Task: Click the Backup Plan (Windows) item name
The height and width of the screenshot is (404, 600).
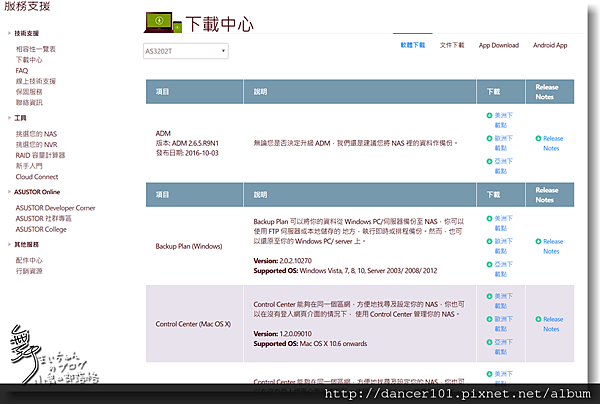Action: pos(189,246)
